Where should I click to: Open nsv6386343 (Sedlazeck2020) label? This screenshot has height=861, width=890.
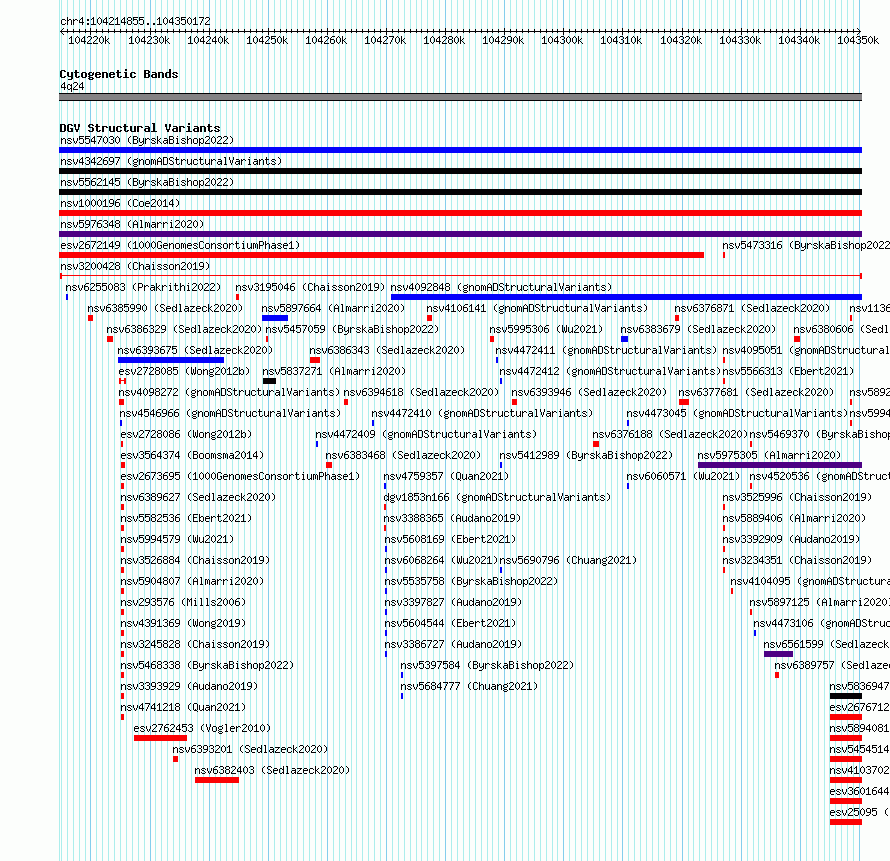(x=387, y=350)
